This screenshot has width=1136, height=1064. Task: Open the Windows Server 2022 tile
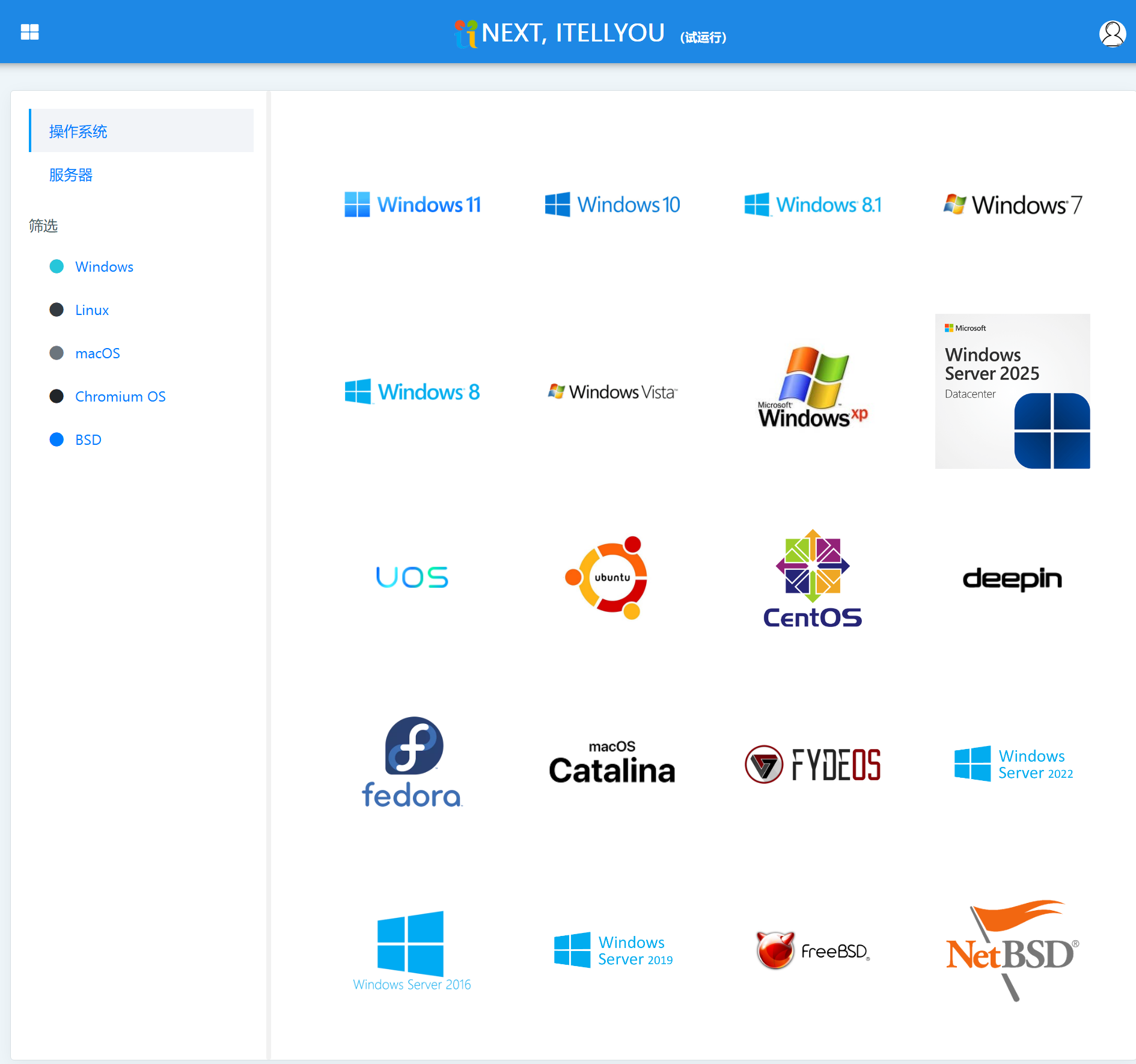[x=1013, y=763]
